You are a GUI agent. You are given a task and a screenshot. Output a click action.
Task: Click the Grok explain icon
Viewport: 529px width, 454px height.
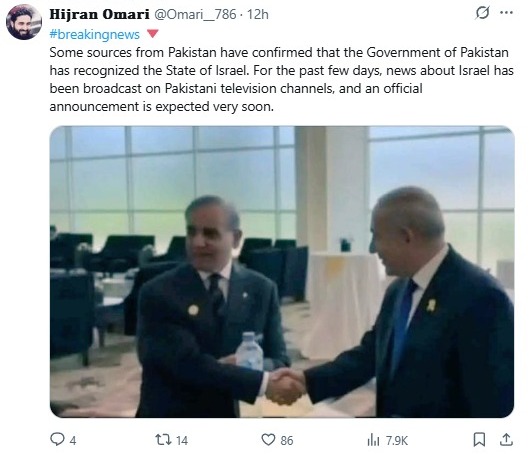[x=482, y=13]
